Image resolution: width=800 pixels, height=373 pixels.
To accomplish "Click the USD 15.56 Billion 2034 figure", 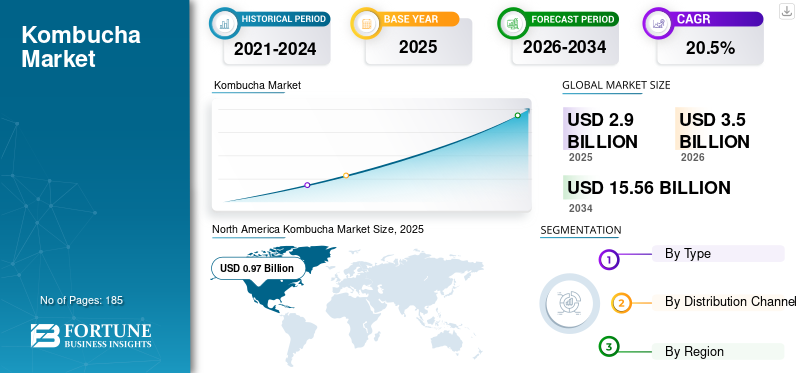I will [x=648, y=188].
